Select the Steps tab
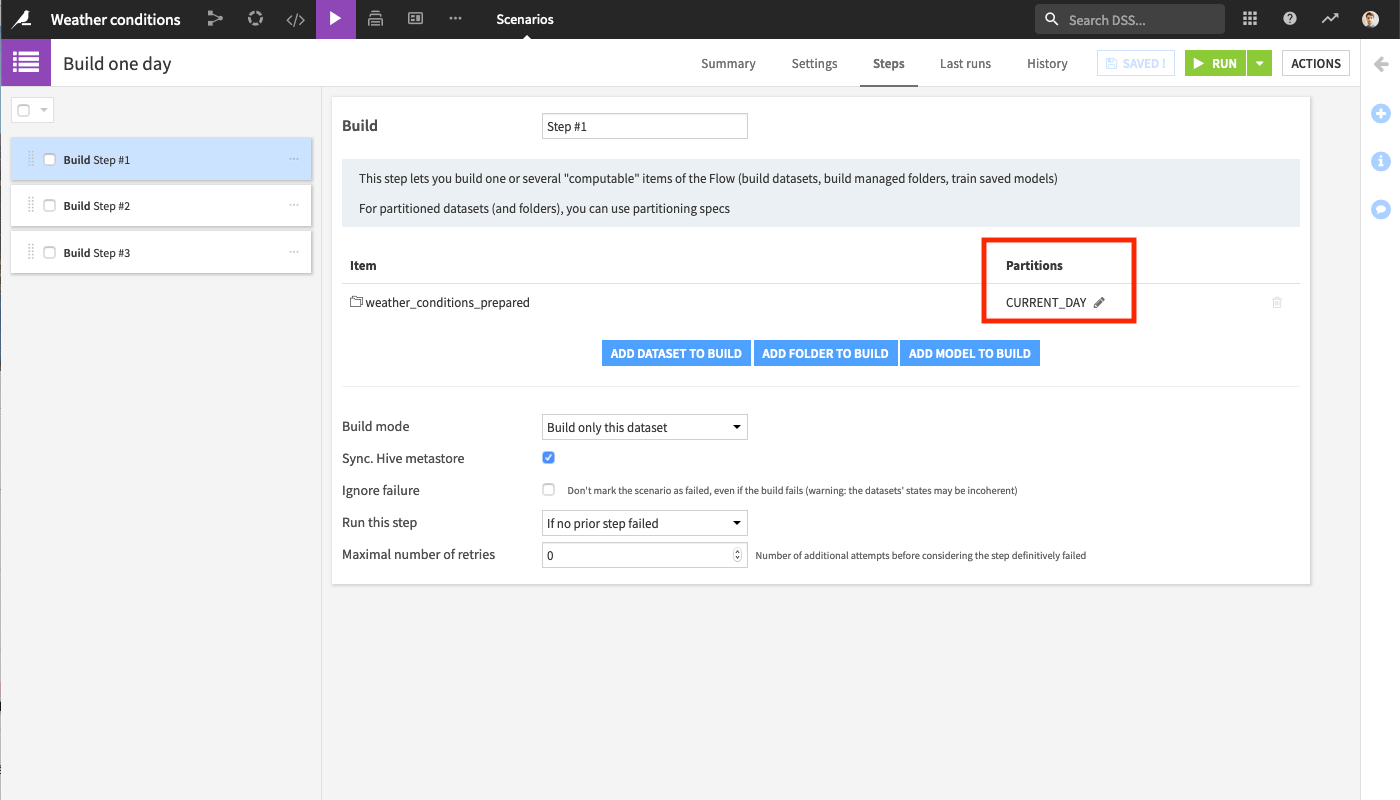This screenshot has height=800, width=1400. tap(888, 63)
